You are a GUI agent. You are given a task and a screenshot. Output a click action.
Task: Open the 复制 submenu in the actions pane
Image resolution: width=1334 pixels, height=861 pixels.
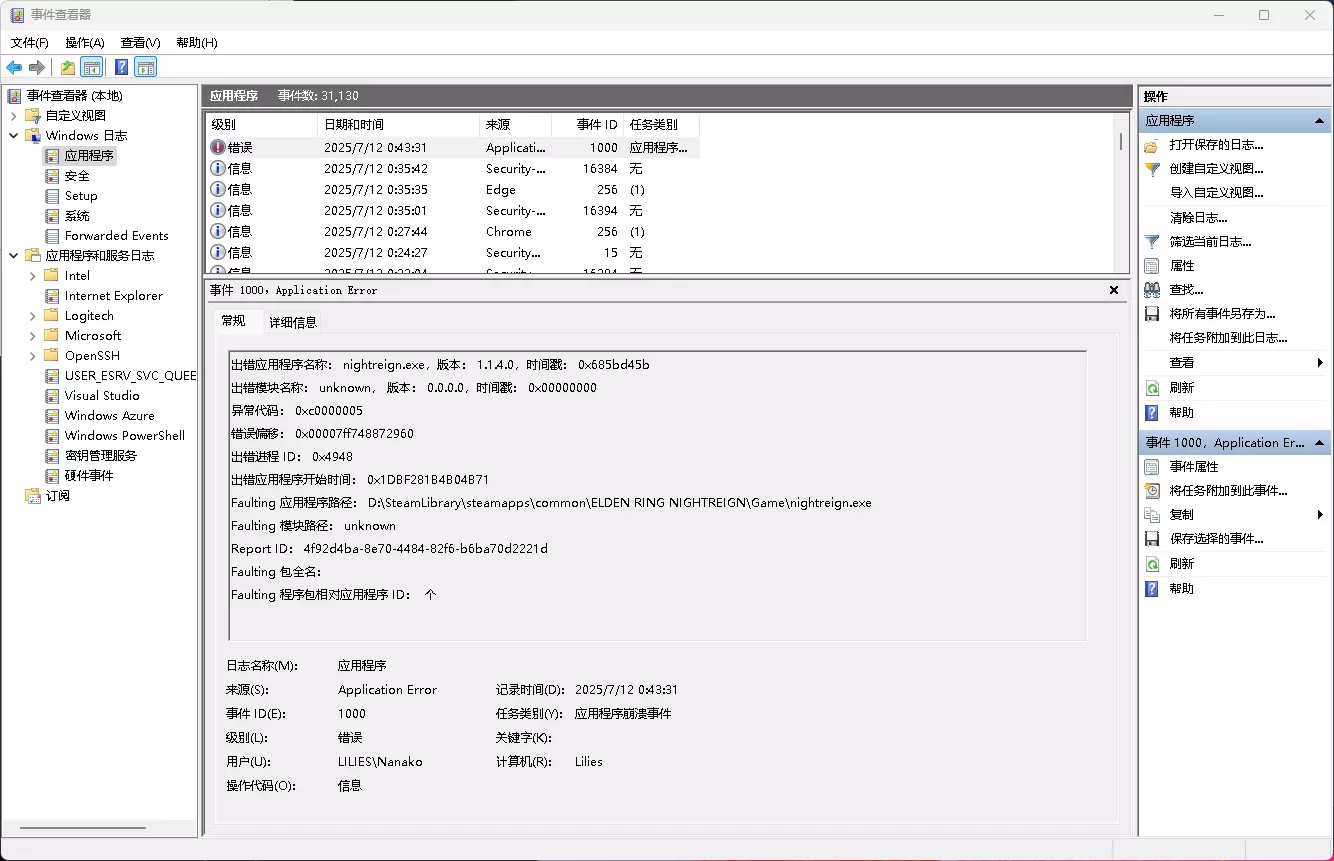click(1236, 515)
